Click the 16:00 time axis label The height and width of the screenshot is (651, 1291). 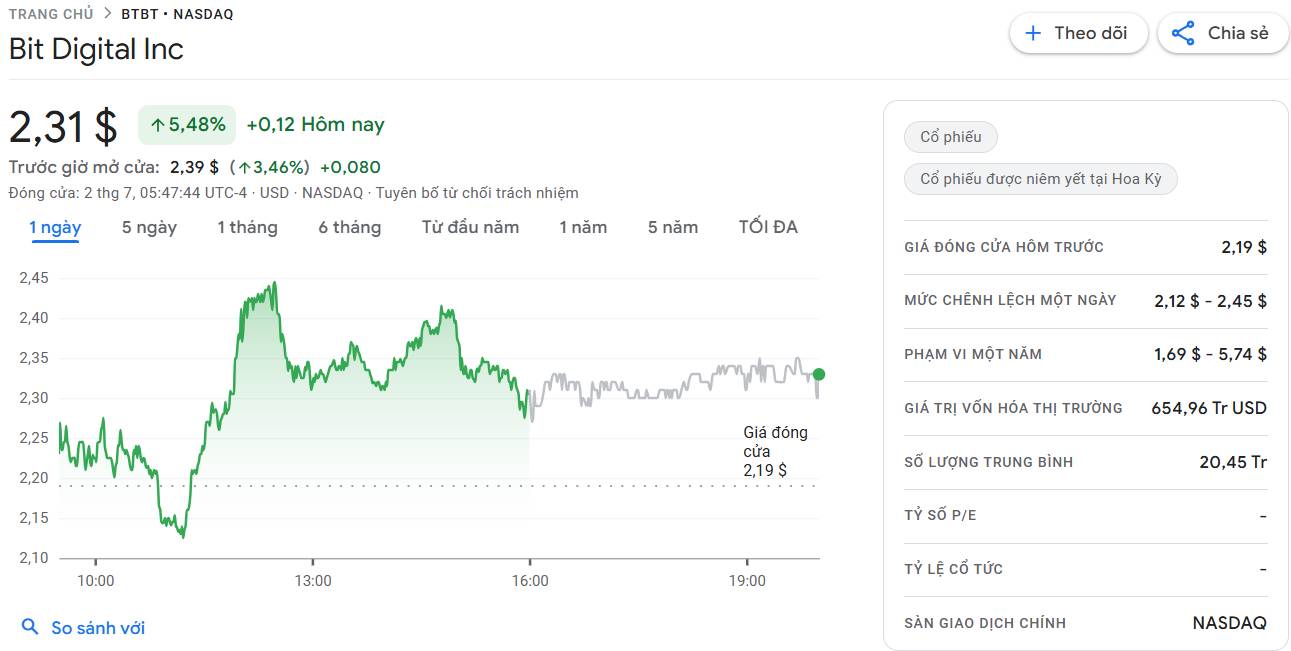pos(530,581)
